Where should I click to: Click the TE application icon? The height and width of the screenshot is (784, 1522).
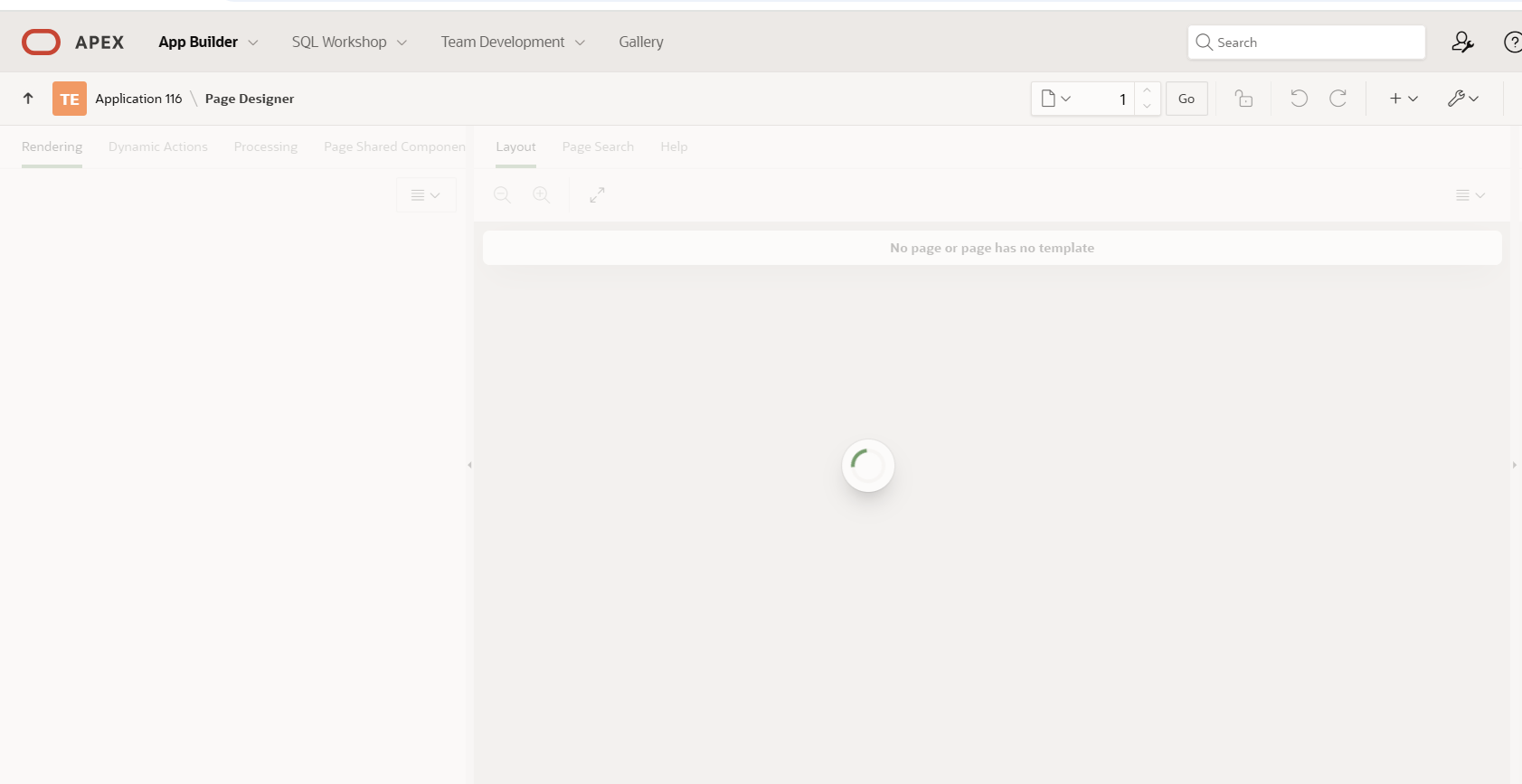click(x=70, y=99)
